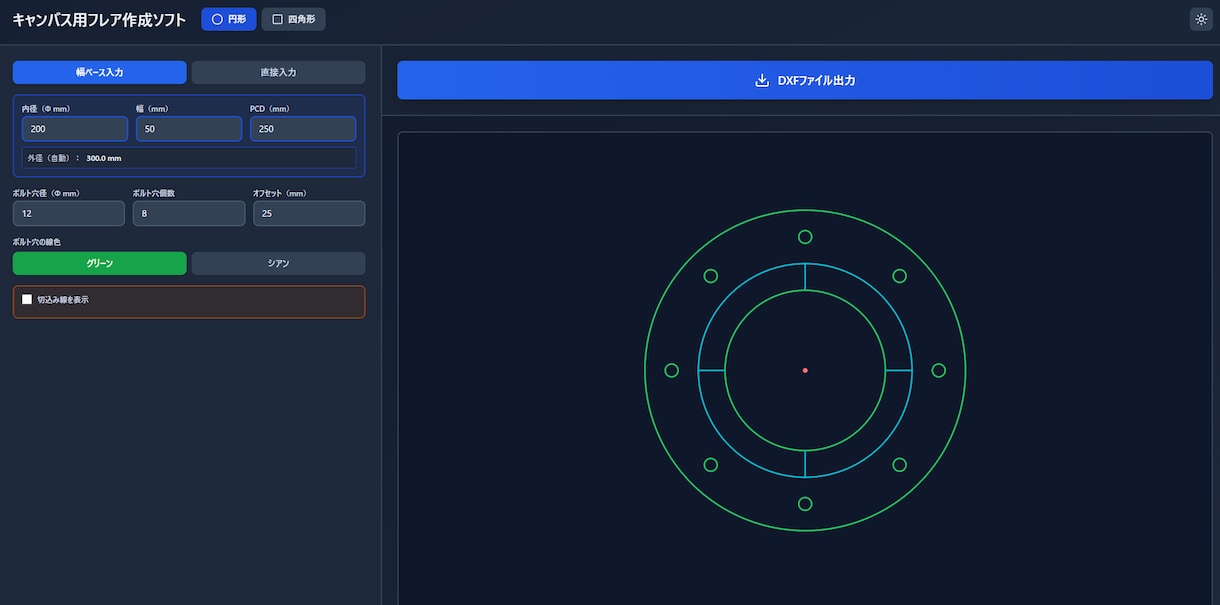Click the ボルト穴個数 field showing 8
The image size is (1220, 605).
189,213
